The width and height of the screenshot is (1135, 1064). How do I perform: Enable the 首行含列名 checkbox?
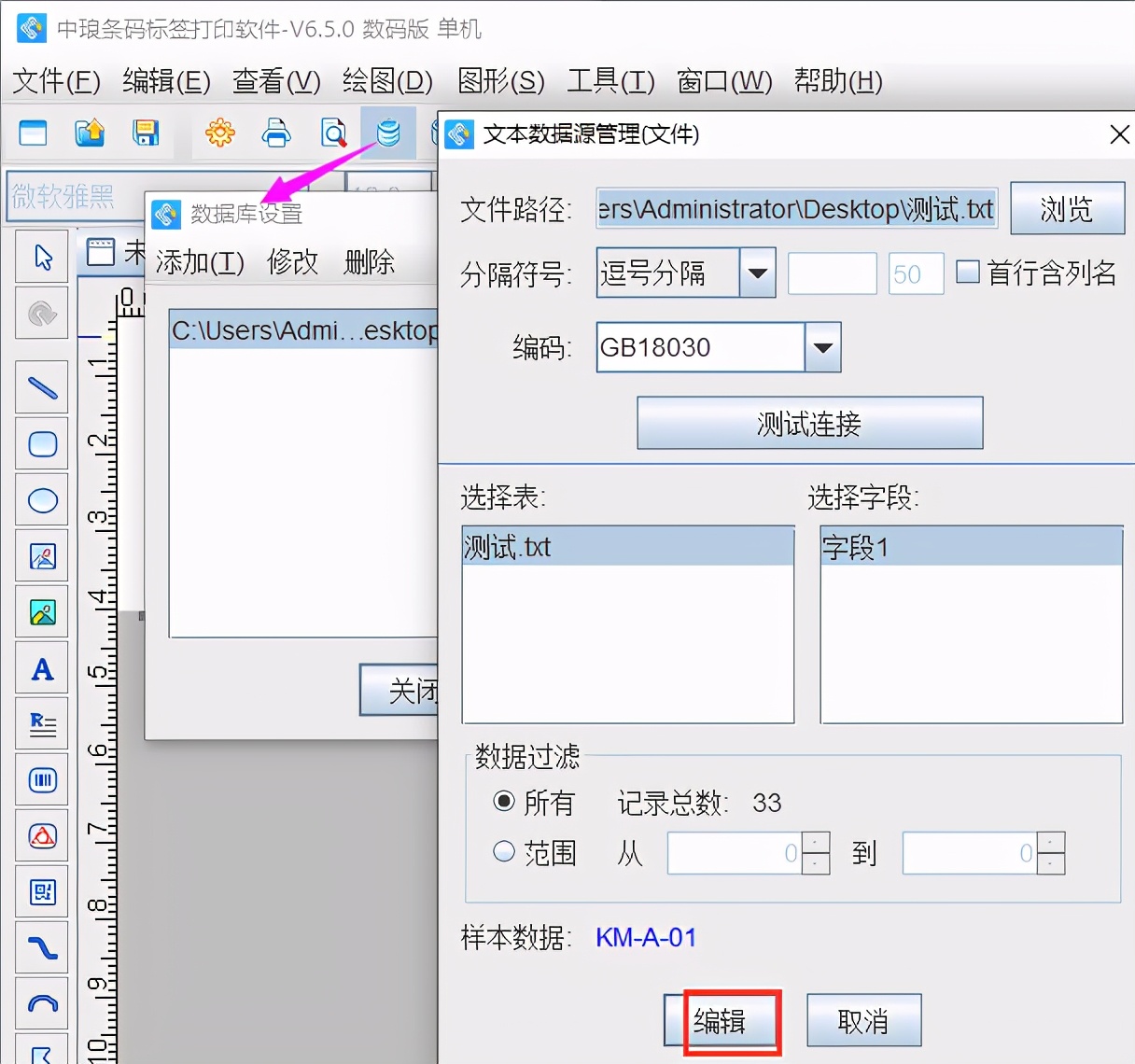tap(969, 273)
